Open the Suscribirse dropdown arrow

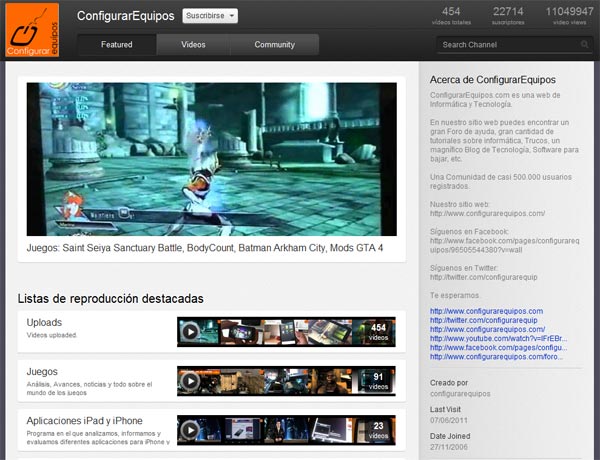pyautogui.click(x=232, y=16)
